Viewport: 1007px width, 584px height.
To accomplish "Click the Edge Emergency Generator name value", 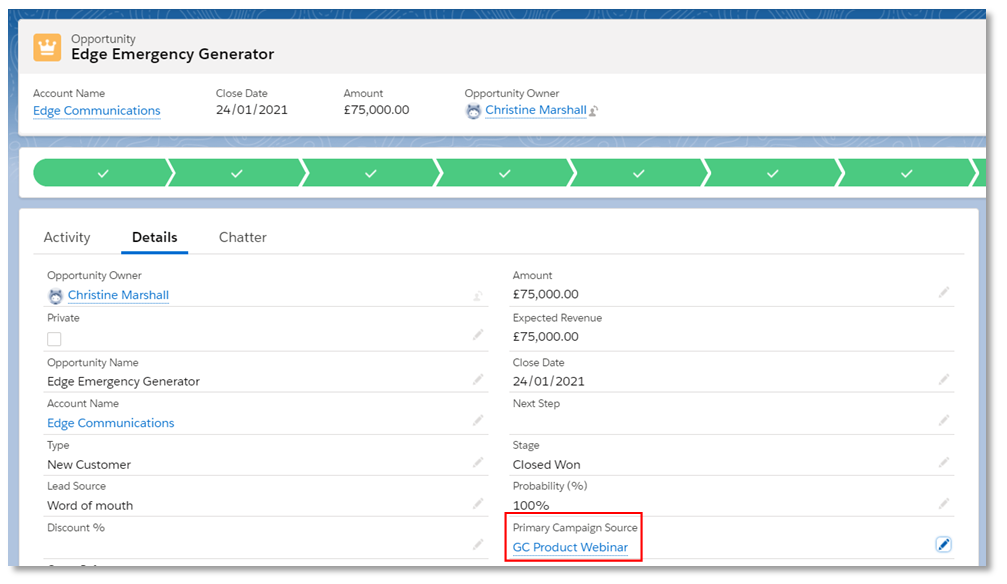I will click(x=123, y=382).
